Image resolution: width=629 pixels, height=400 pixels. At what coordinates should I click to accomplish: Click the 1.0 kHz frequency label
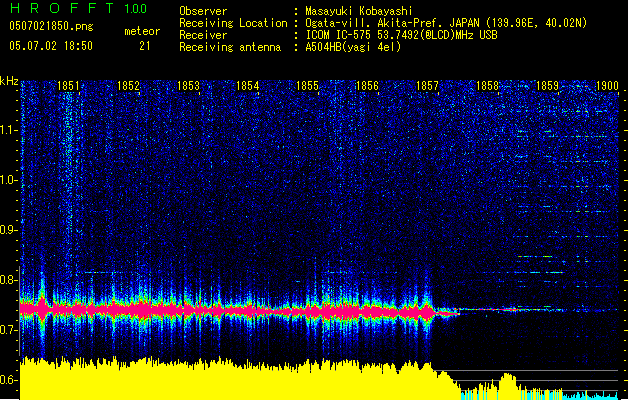(x=8, y=180)
